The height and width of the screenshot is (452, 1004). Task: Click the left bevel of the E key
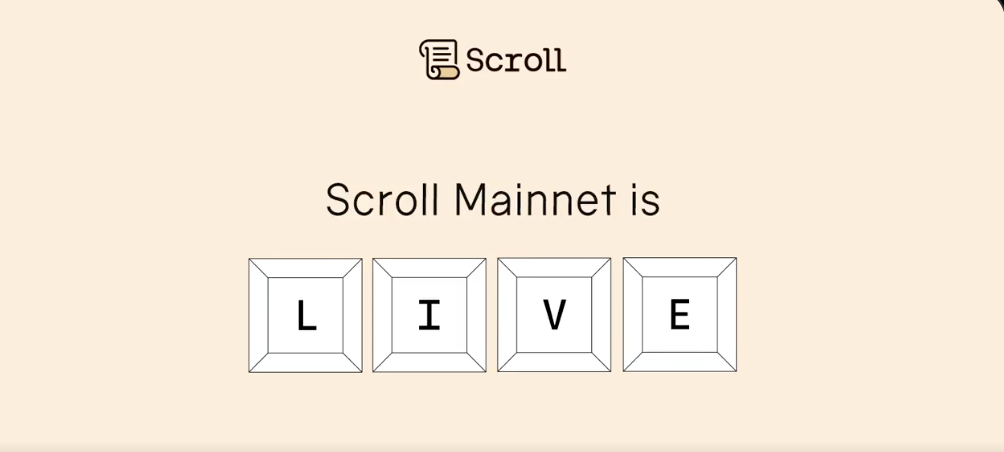(x=632, y=314)
